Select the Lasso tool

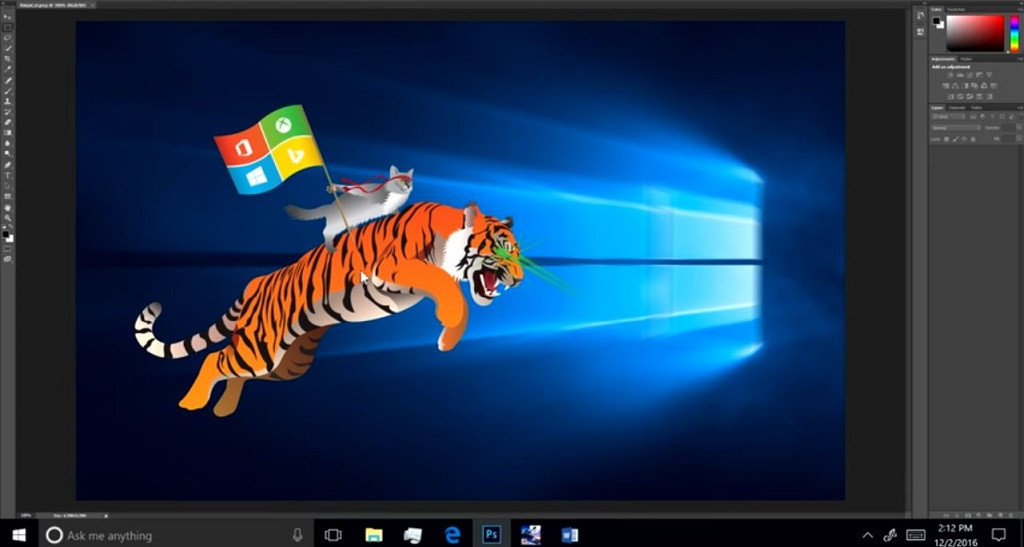click(x=8, y=38)
